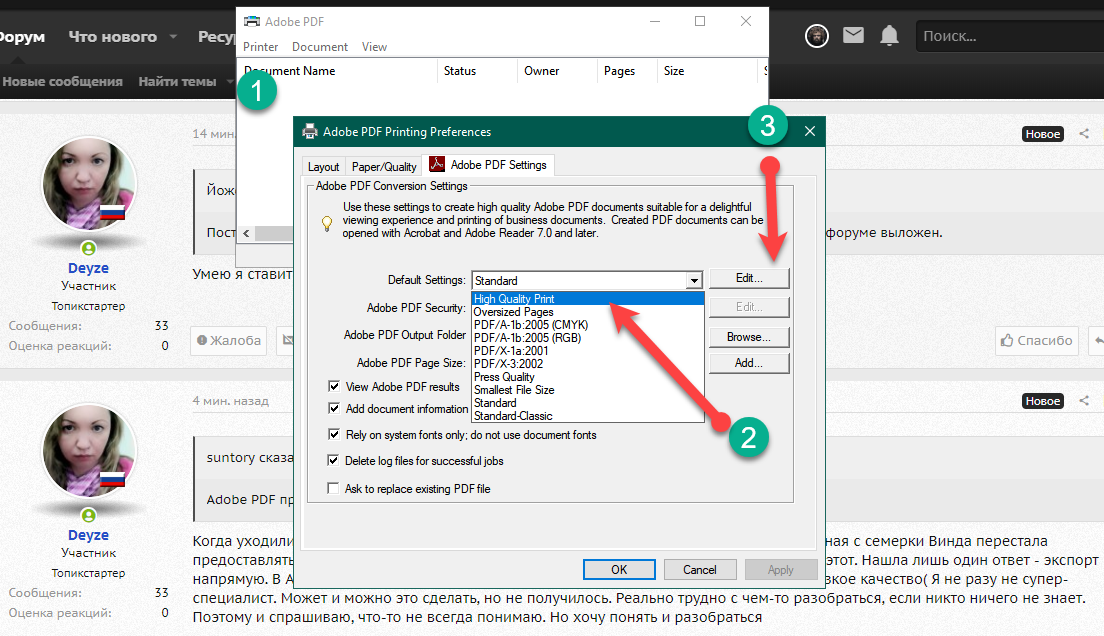Click the printer icon in Printing Preferences title

pos(310,132)
